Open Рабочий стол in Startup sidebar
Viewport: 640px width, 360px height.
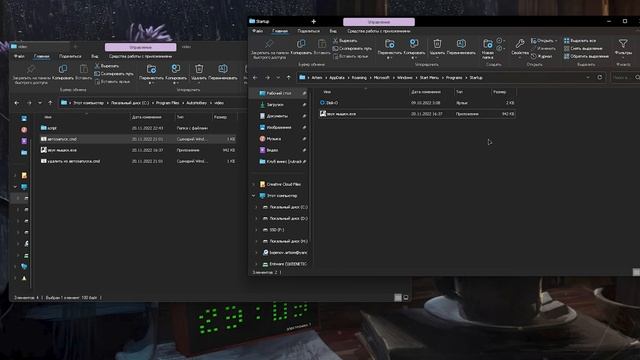coord(279,93)
